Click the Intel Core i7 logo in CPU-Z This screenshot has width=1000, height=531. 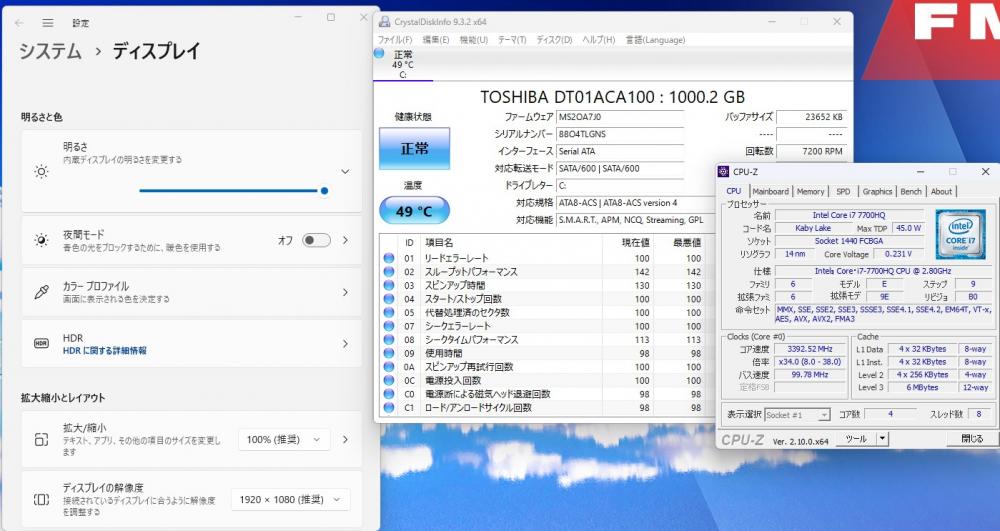pyautogui.click(x=960, y=234)
